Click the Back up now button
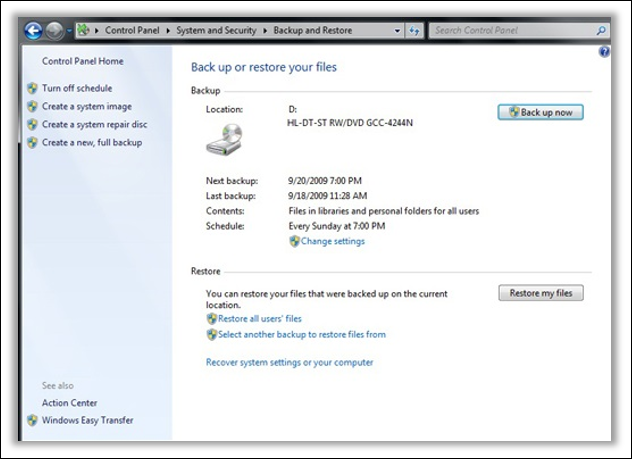632x459 pixels. click(541, 112)
